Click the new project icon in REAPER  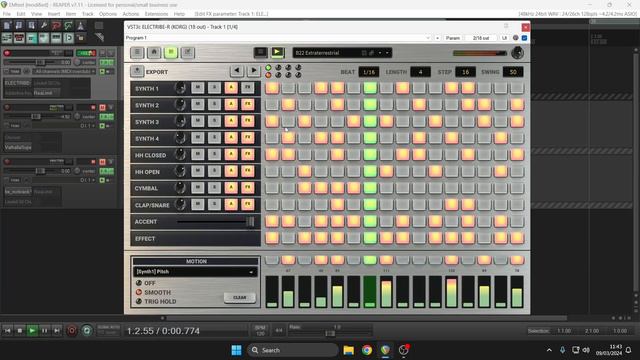(x=7, y=26)
